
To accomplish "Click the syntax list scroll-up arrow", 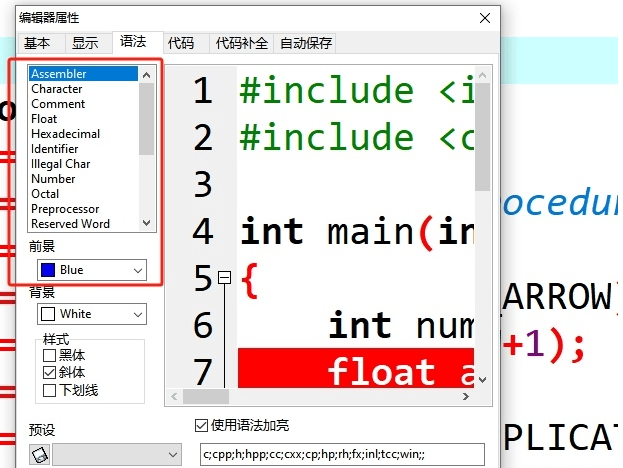I will pos(147,74).
